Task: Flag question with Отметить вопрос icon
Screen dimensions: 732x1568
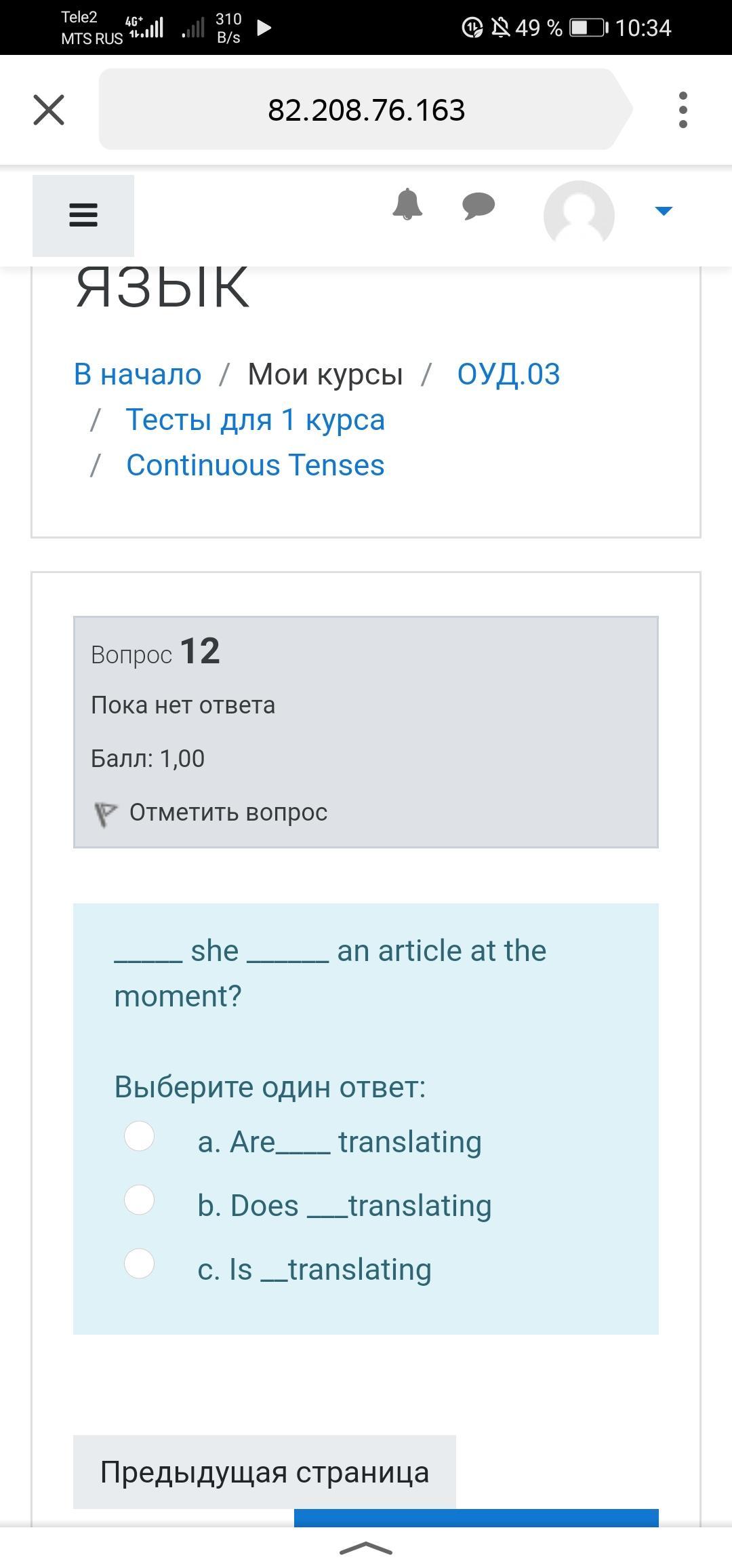Action: pos(106,813)
